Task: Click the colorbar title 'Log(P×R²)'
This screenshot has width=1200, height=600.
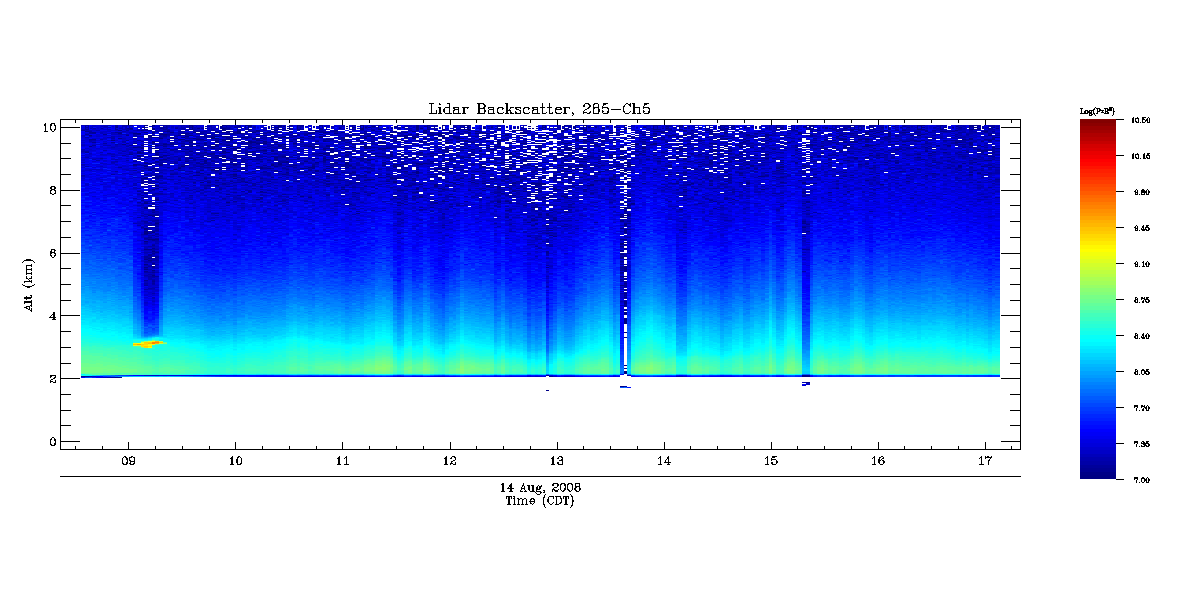Action: pos(1097,110)
